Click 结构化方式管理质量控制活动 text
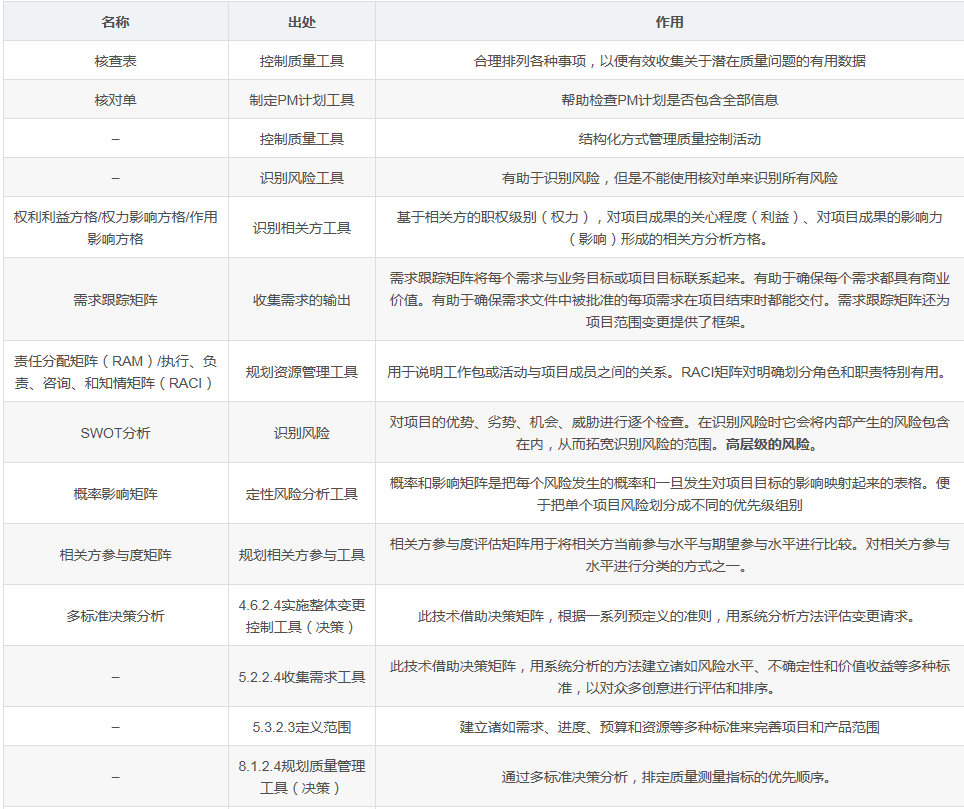This screenshot has height=809, width=964. click(670, 139)
